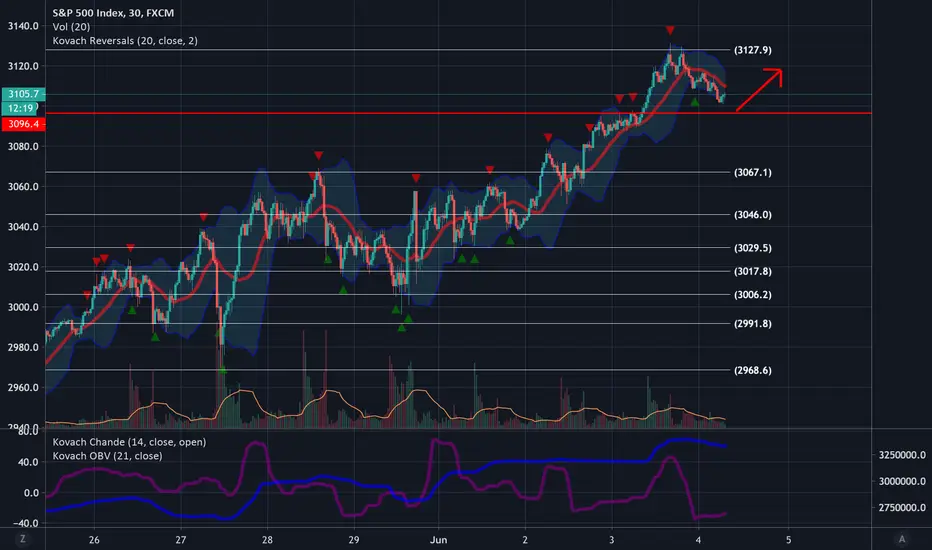
Task: Select the Kovach Reversals (20, close, 2) legend
Action: [x=125, y=40]
